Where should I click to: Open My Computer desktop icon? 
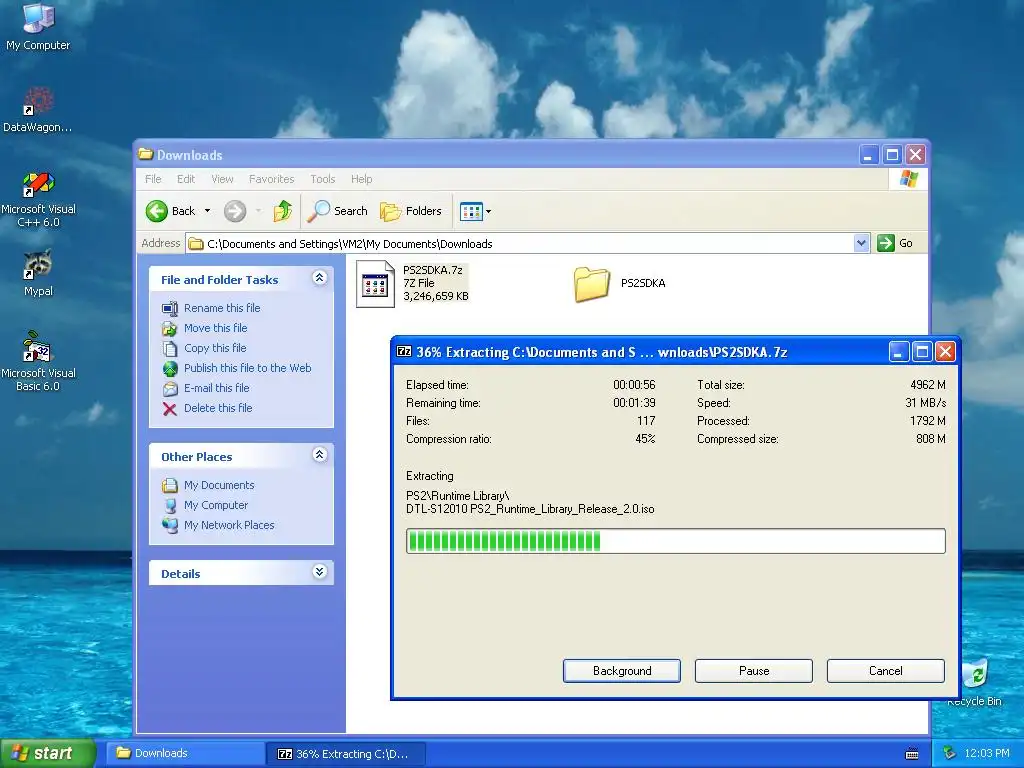tap(38, 26)
